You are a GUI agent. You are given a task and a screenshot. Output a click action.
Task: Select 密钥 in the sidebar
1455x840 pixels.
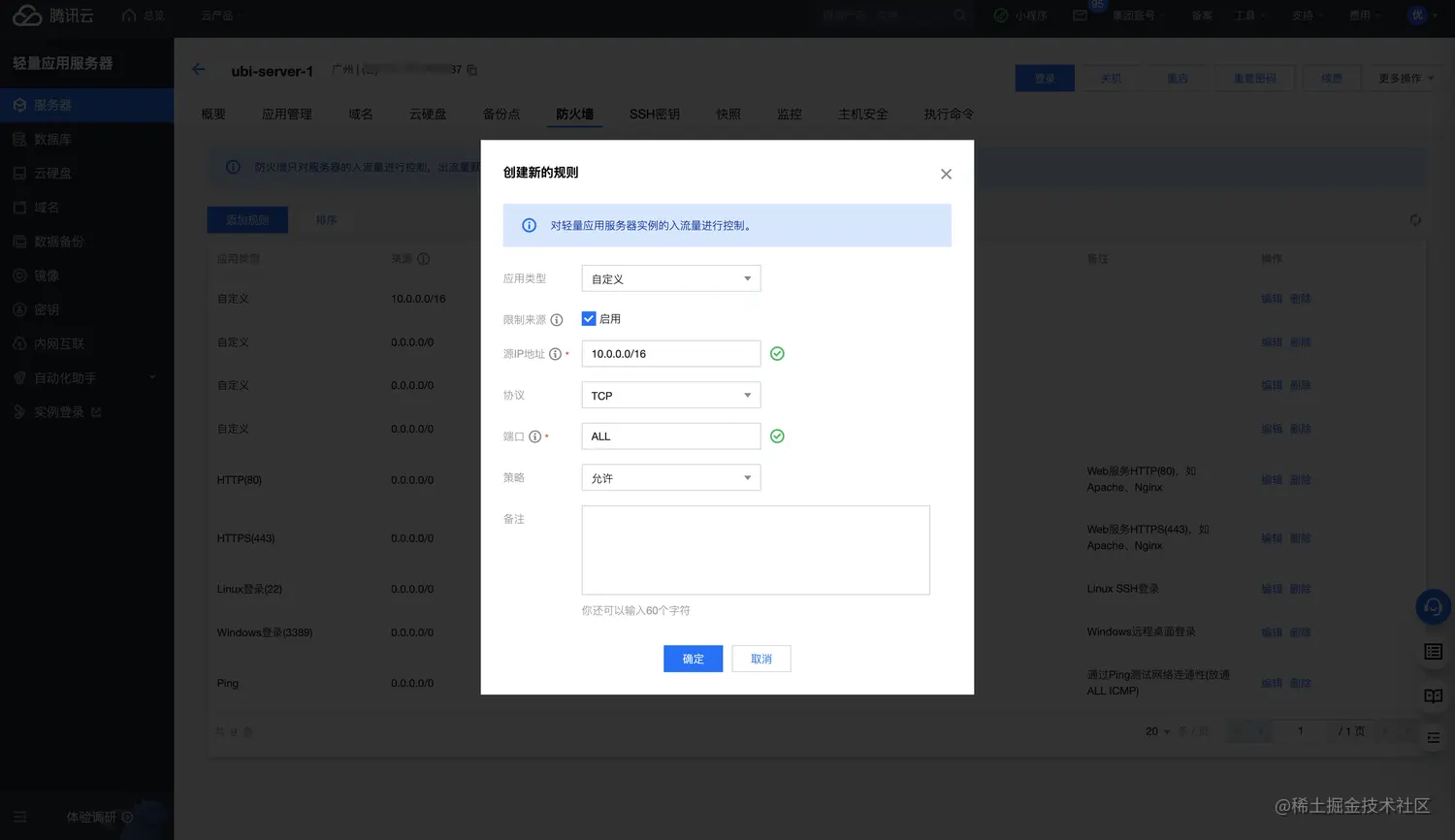(x=86, y=309)
